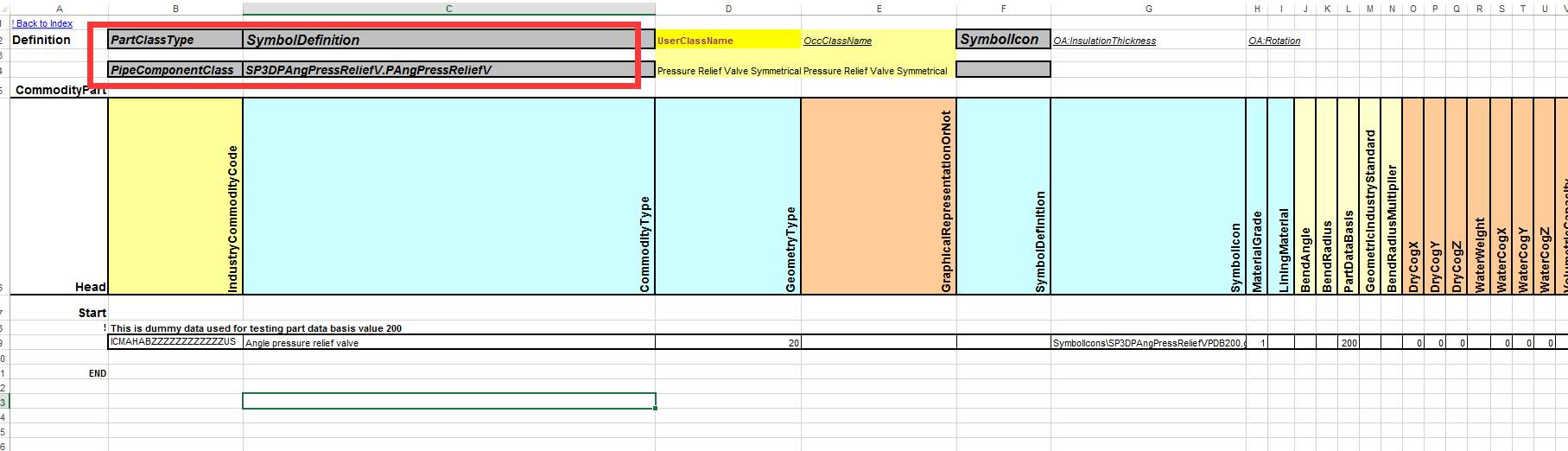The height and width of the screenshot is (451, 1568).
Task: Select the CommodityPart cell
Action: click(59, 90)
